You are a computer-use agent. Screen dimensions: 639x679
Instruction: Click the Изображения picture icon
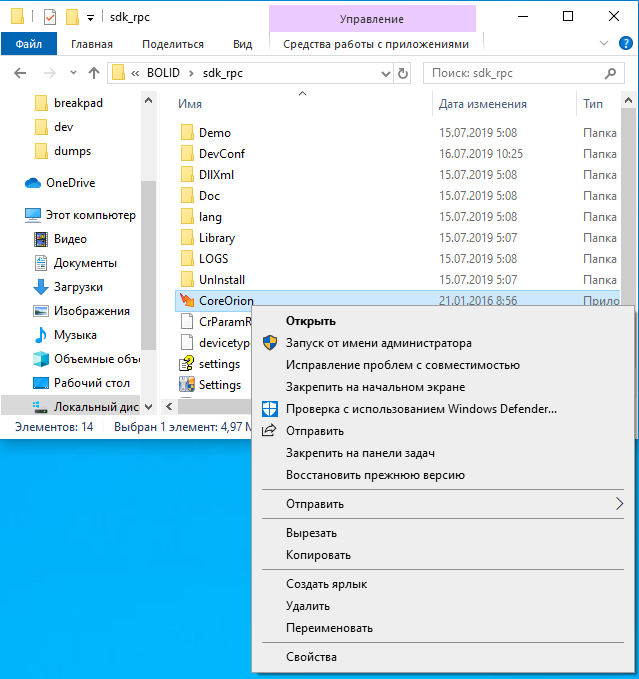click(41, 311)
